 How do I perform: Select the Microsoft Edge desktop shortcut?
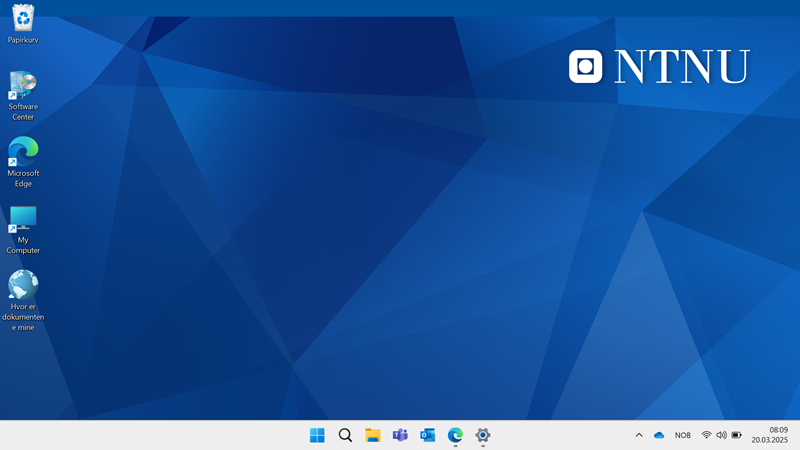[23, 162]
